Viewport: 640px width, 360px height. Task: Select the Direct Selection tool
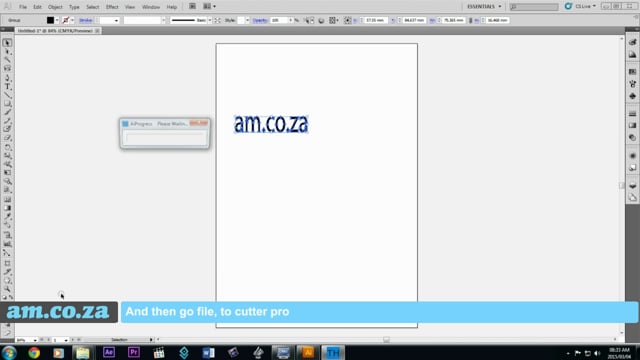point(7,51)
